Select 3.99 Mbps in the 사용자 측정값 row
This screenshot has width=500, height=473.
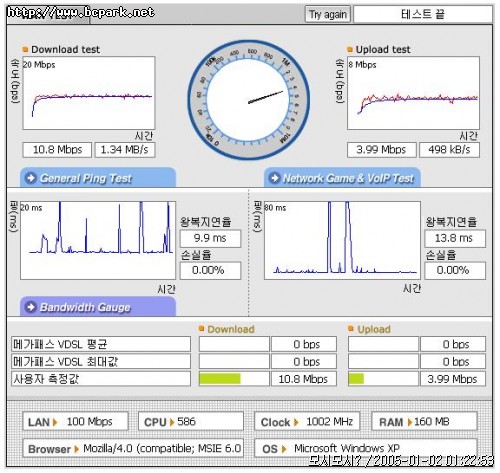[x=453, y=379]
